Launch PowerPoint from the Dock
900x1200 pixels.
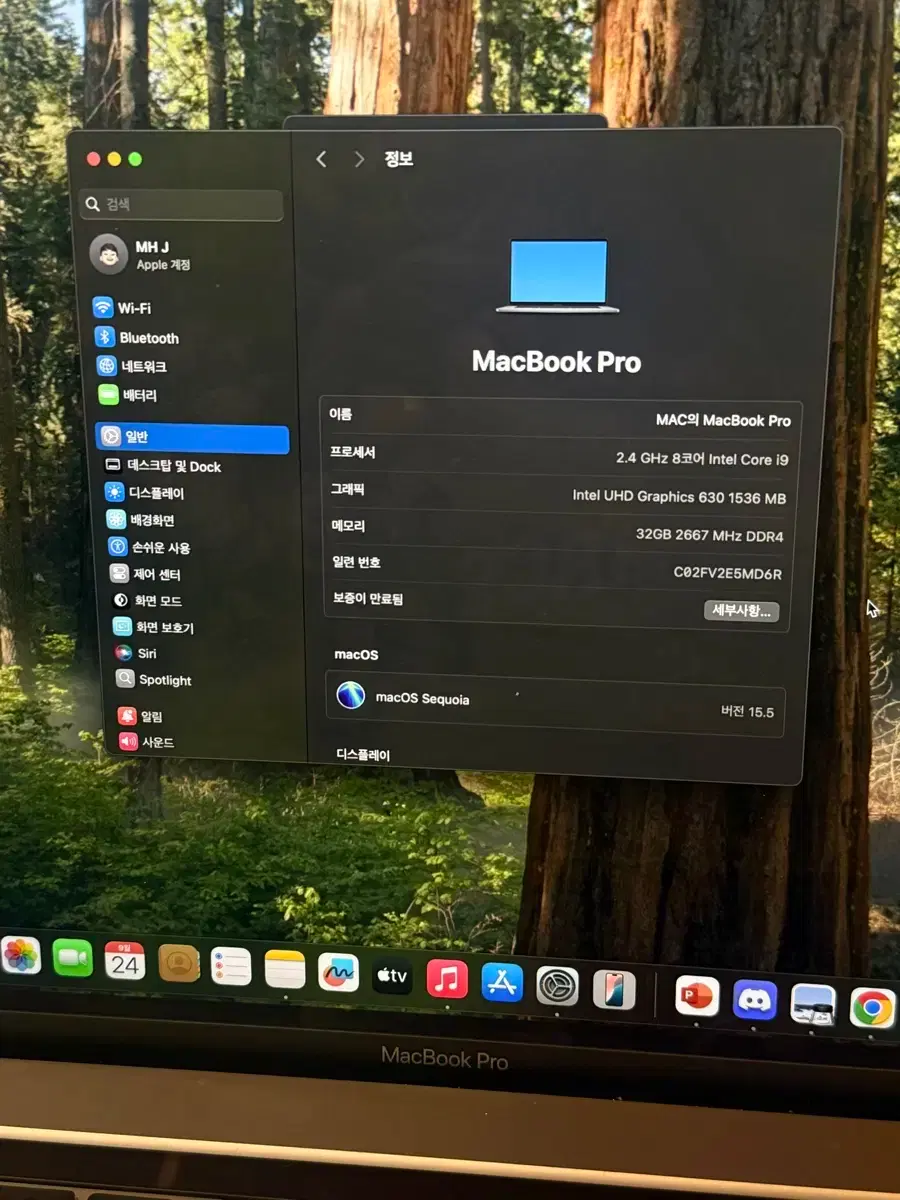tap(697, 996)
